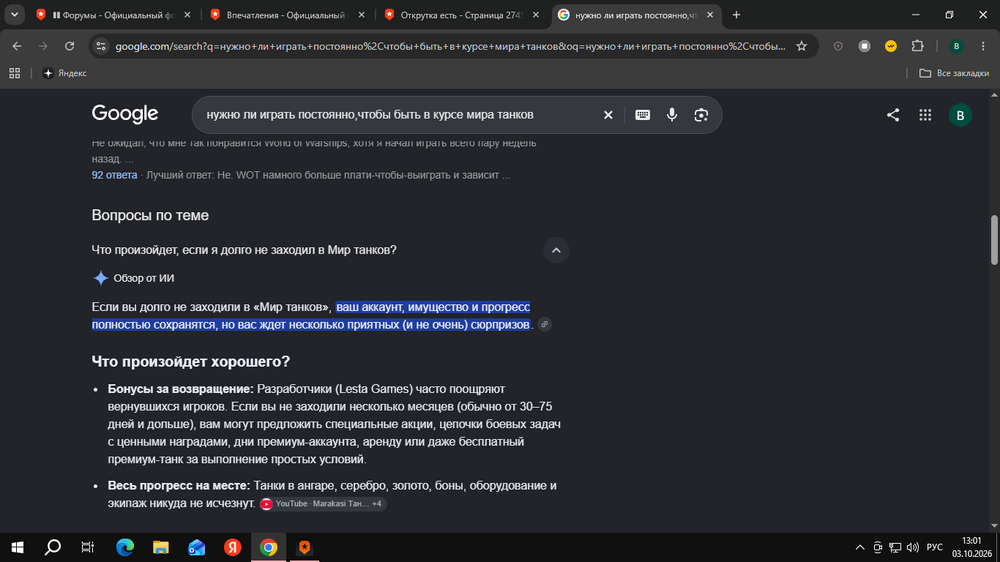Open File Explorer from taskbar

click(161, 547)
